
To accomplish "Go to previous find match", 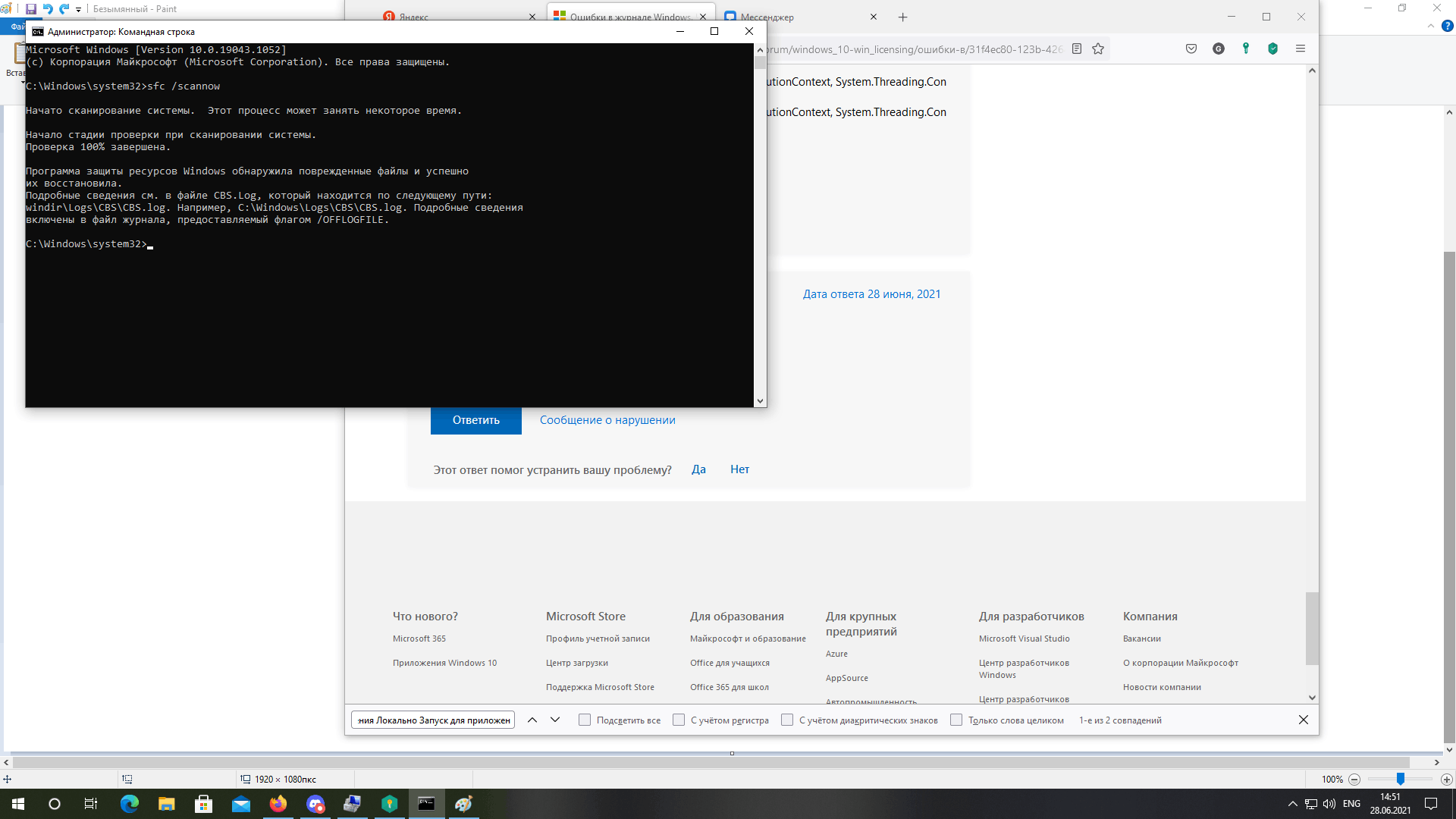I will (532, 720).
